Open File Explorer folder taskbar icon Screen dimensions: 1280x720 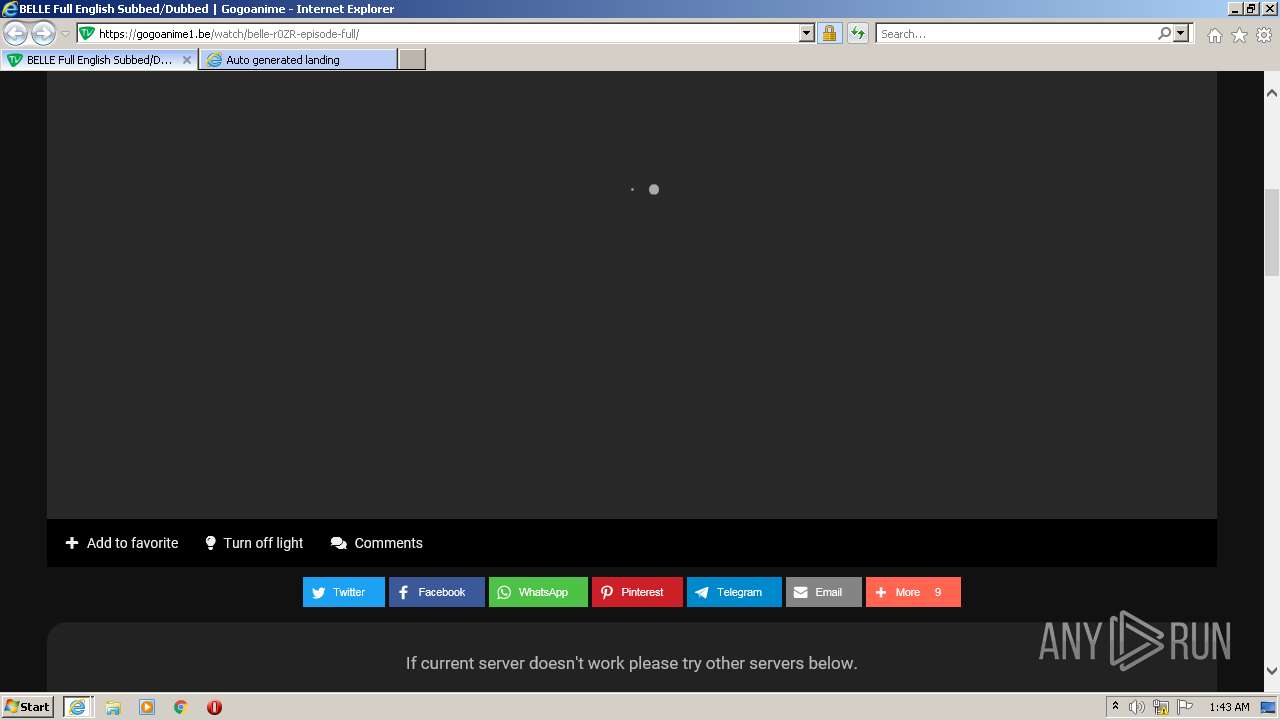tap(113, 707)
